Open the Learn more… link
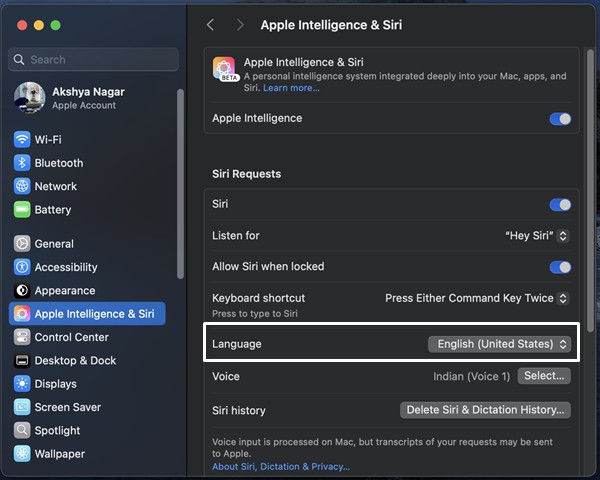Viewport: 600px width, 480px height. [291, 88]
